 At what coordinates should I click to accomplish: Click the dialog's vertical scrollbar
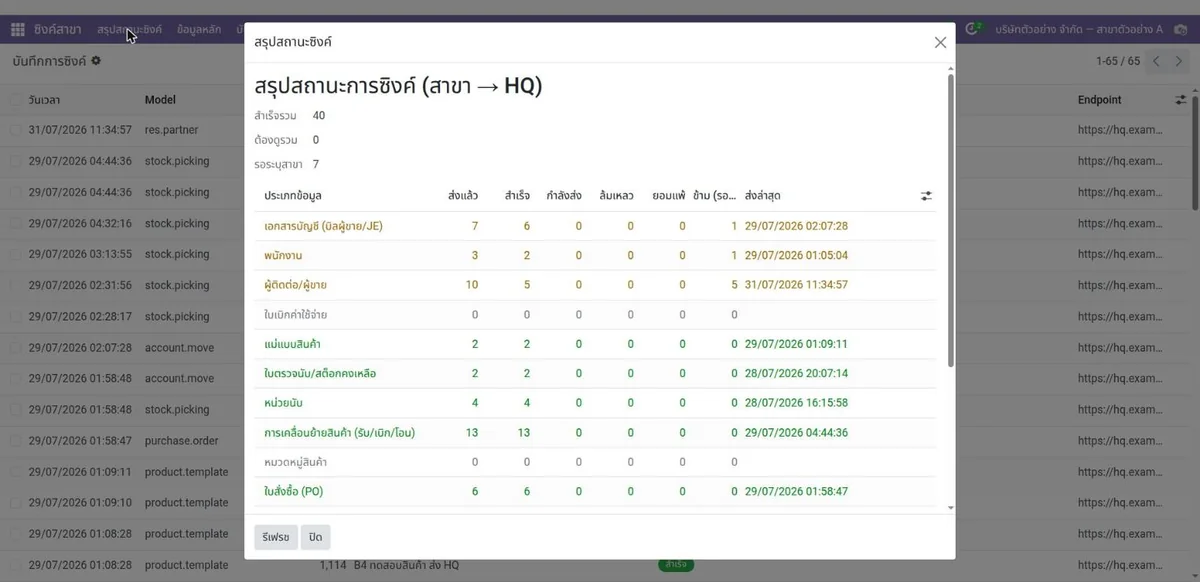point(950,220)
